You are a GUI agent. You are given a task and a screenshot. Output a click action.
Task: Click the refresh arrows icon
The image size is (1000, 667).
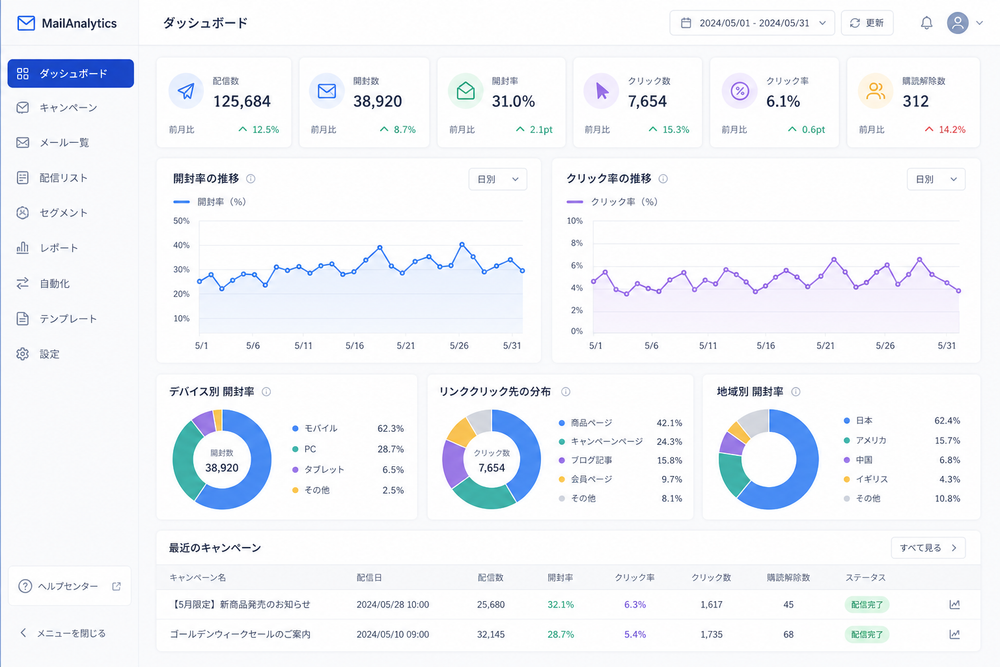click(x=855, y=23)
